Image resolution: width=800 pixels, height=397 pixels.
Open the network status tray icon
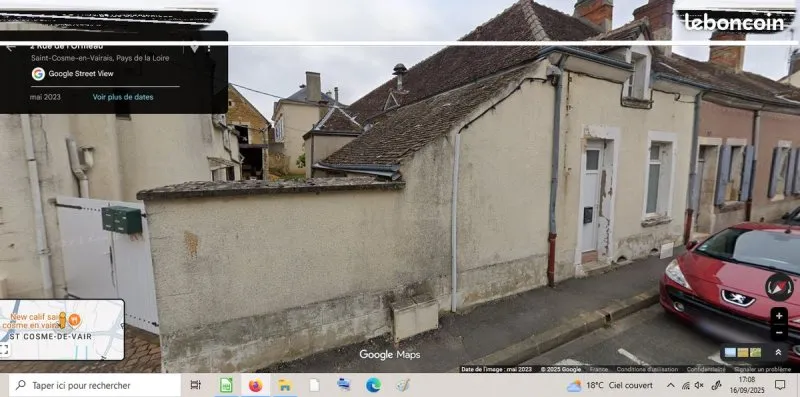686,385
